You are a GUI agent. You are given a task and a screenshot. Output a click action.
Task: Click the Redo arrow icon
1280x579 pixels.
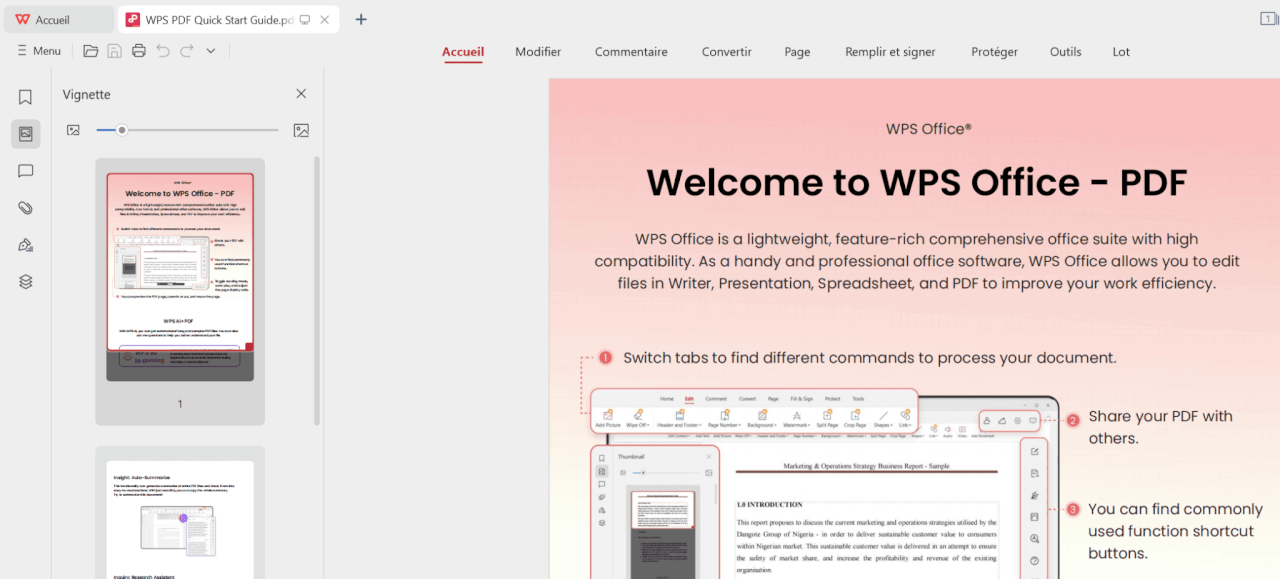click(x=187, y=51)
